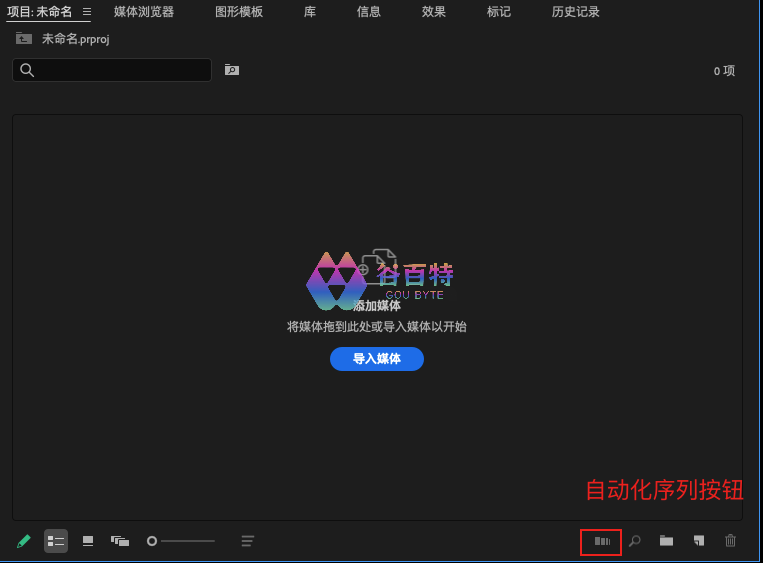Click the Automate to Sequence button

coord(601,541)
